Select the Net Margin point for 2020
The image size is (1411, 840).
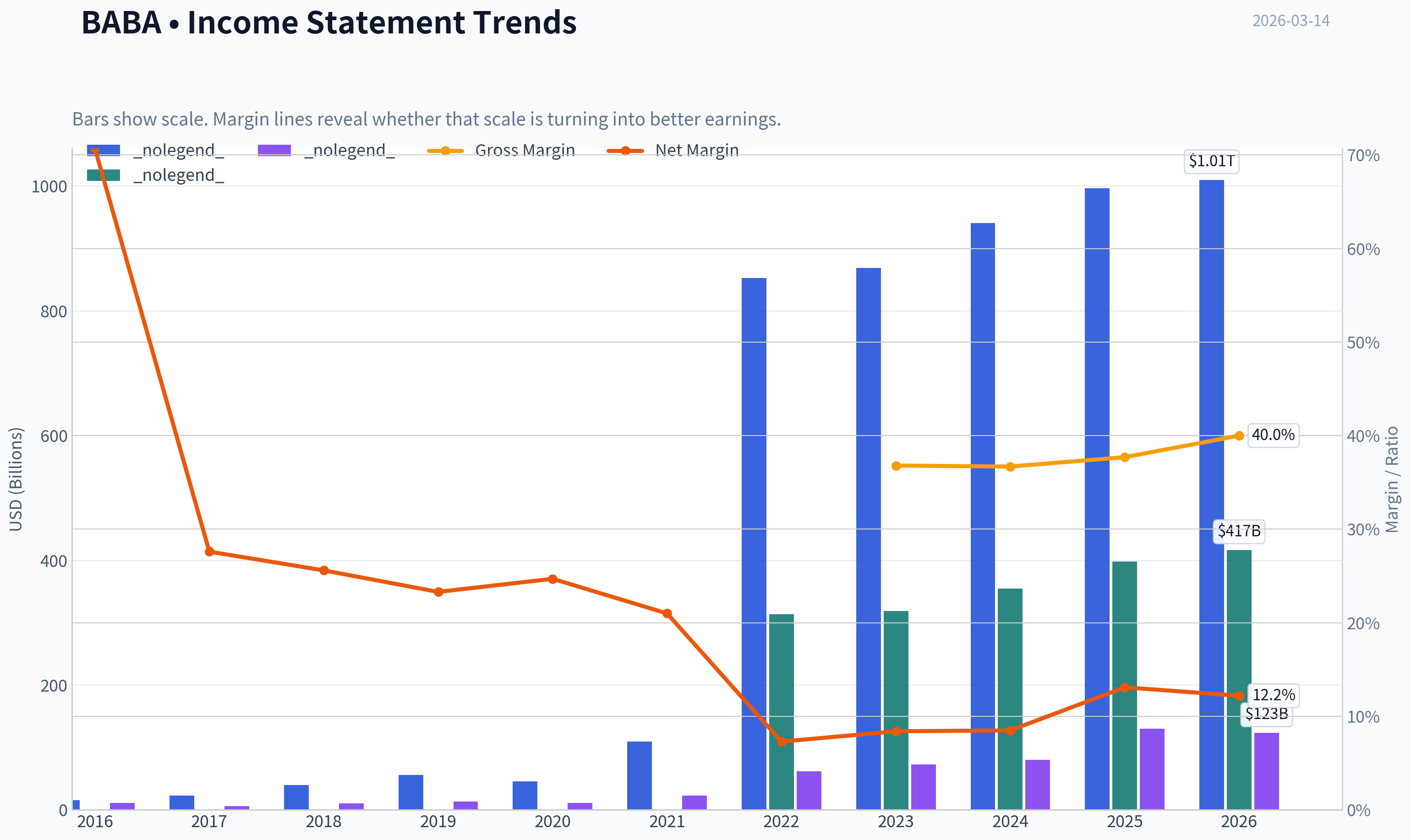[553, 579]
